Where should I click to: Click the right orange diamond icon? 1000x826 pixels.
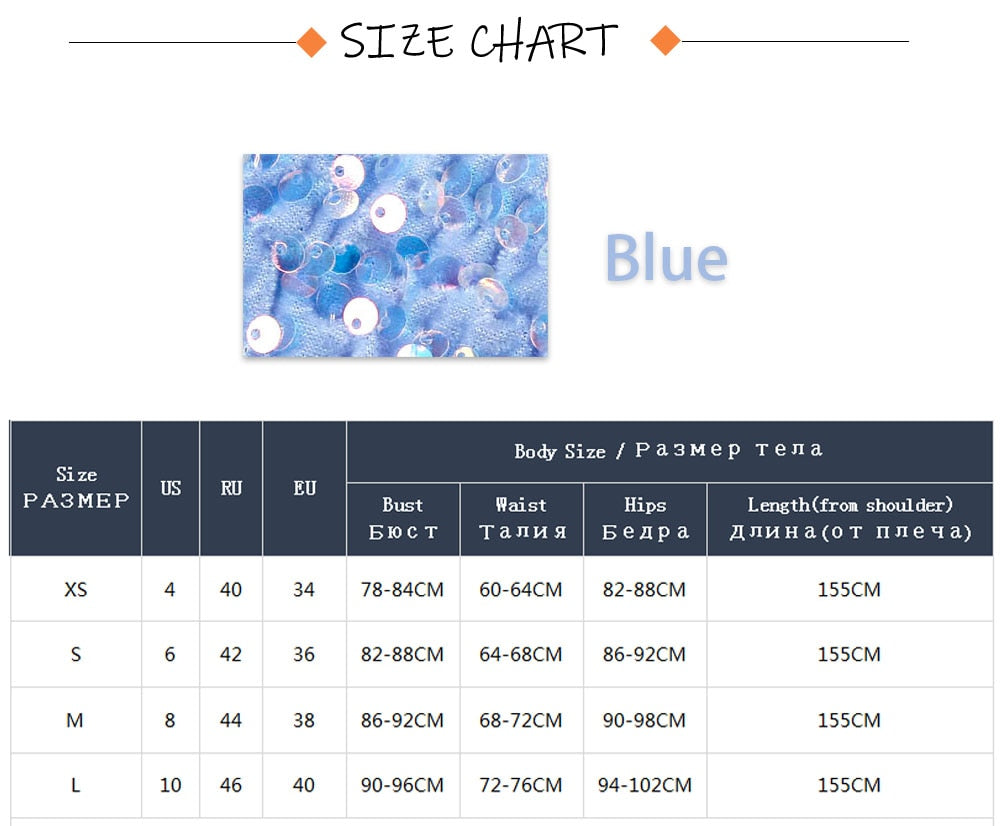click(x=665, y=41)
